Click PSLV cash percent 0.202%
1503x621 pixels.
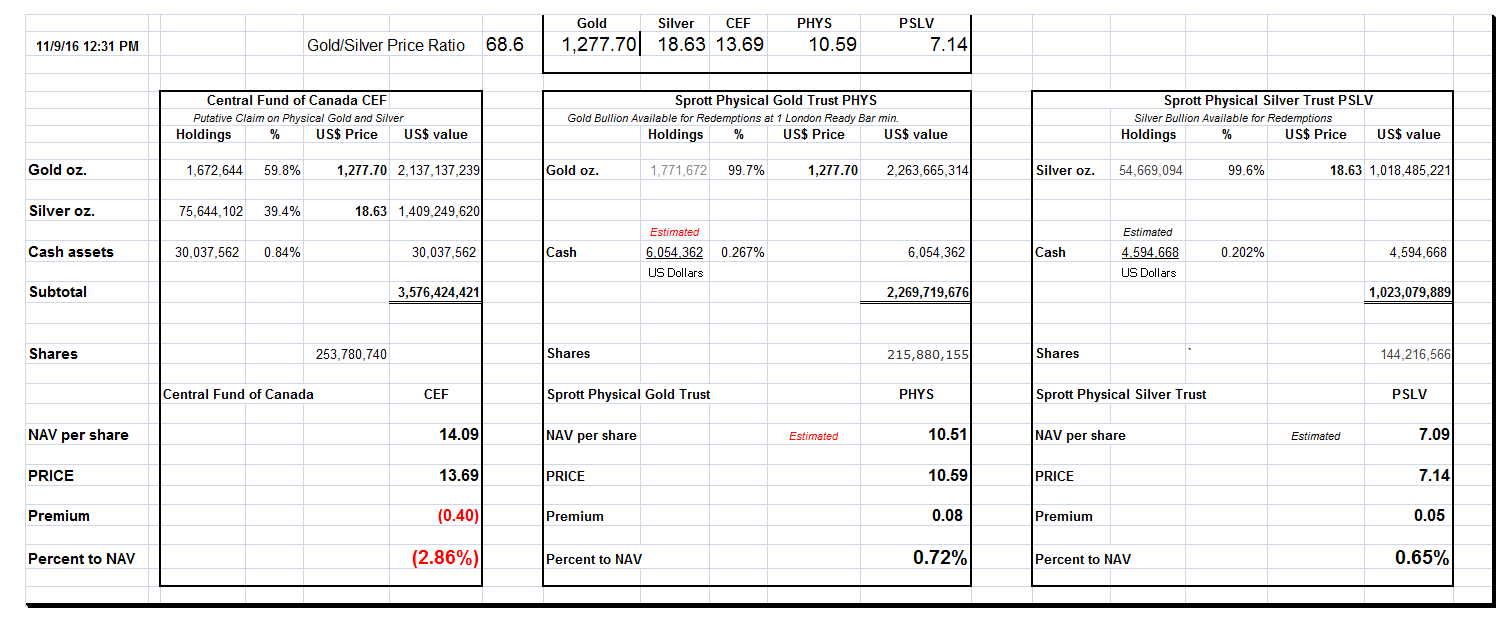tap(1243, 252)
